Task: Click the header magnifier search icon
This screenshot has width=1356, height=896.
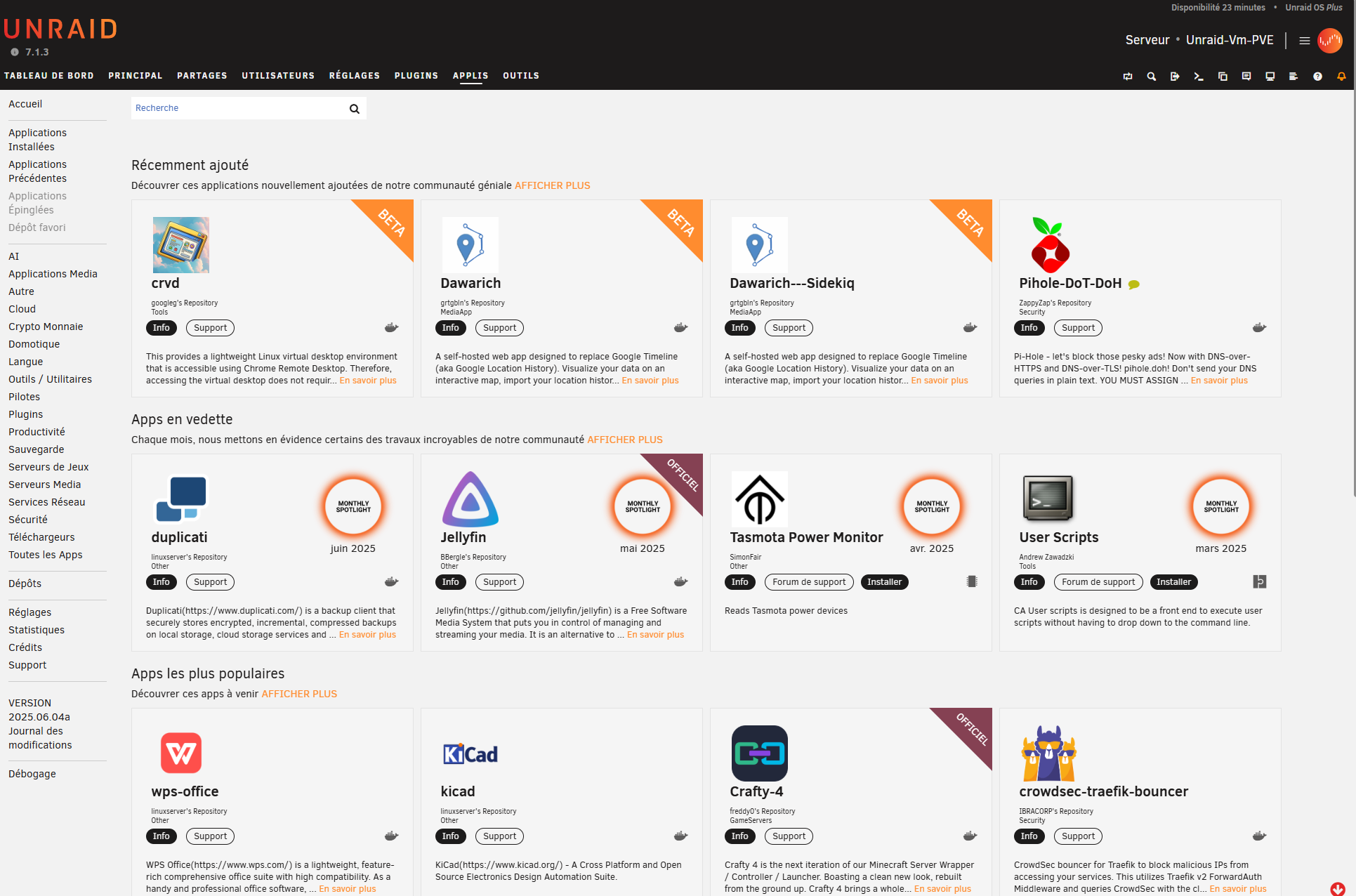Action: [1152, 77]
